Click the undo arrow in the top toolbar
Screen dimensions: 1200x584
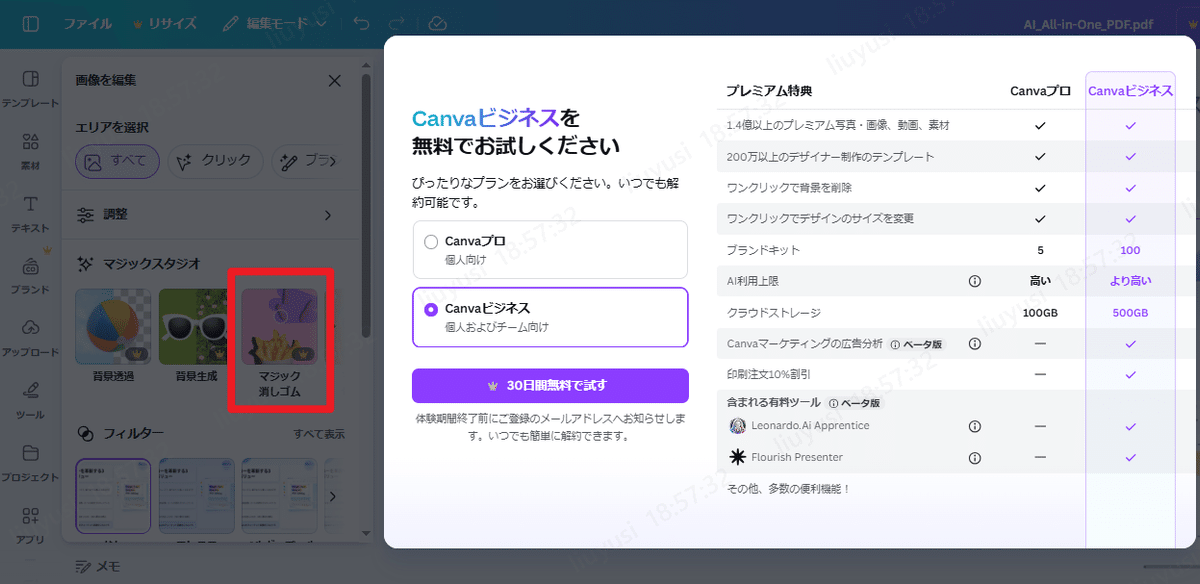[359, 22]
